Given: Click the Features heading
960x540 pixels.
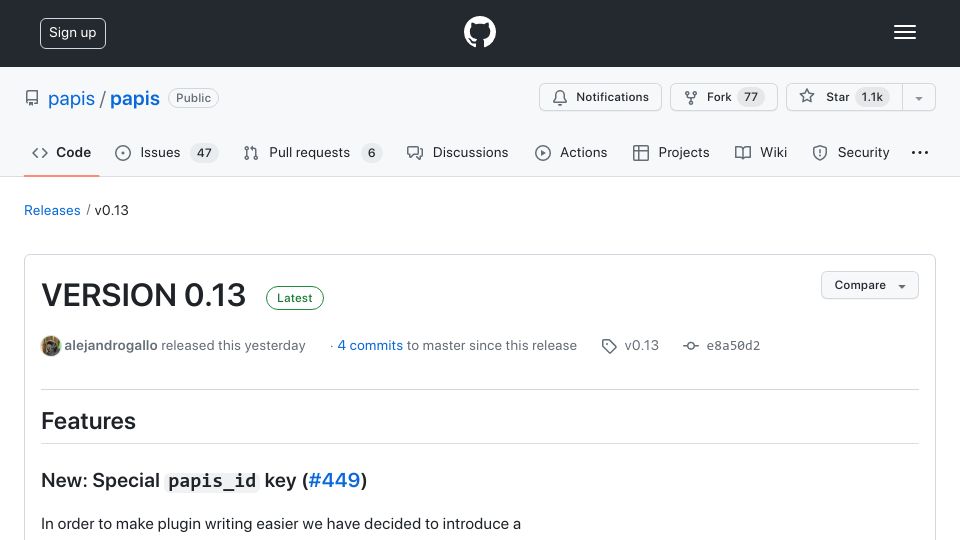Looking at the screenshot, I should tap(88, 421).
